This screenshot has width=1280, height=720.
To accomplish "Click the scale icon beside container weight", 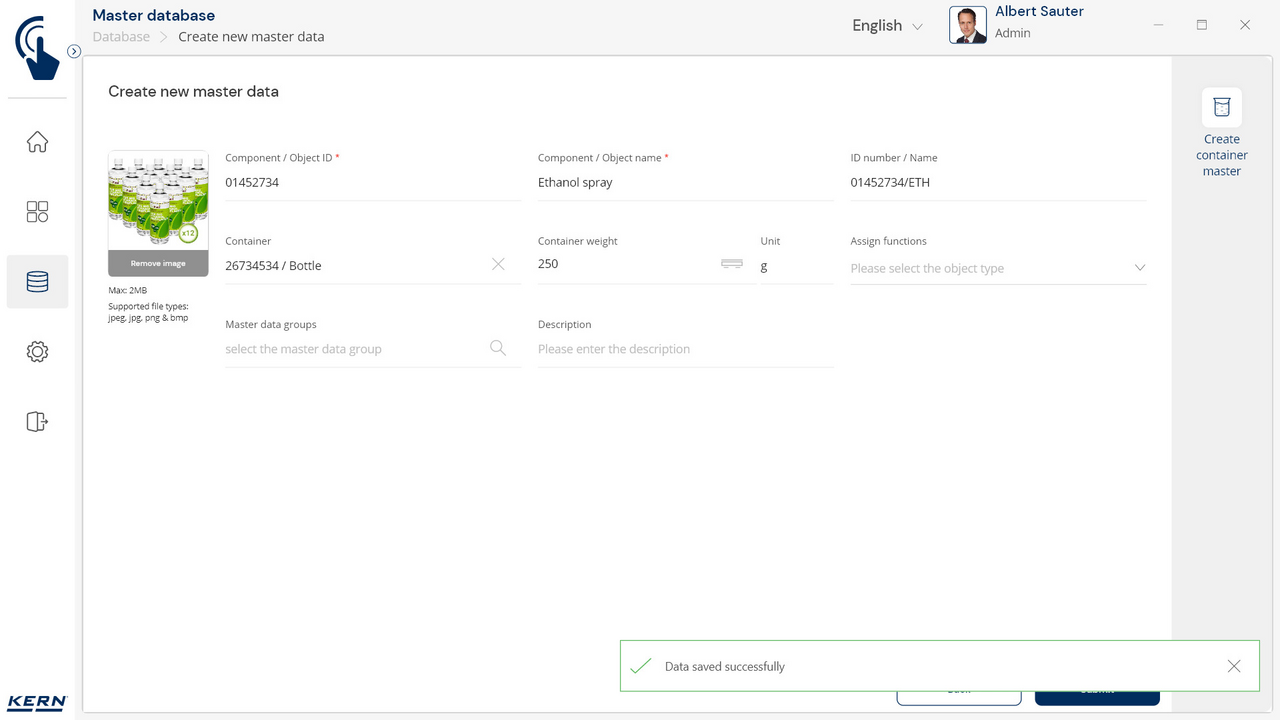I will click(x=732, y=264).
